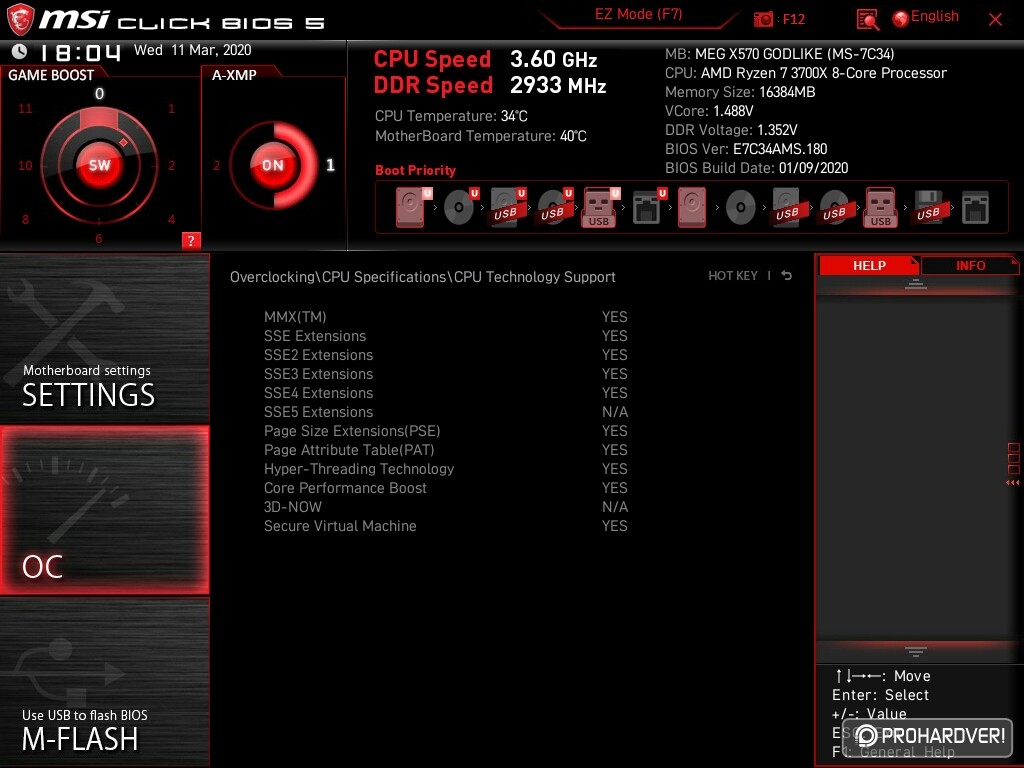The height and width of the screenshot is (768, 1024).
Task: Open the BIOS search magnifier icon
Action: (867, 20)
